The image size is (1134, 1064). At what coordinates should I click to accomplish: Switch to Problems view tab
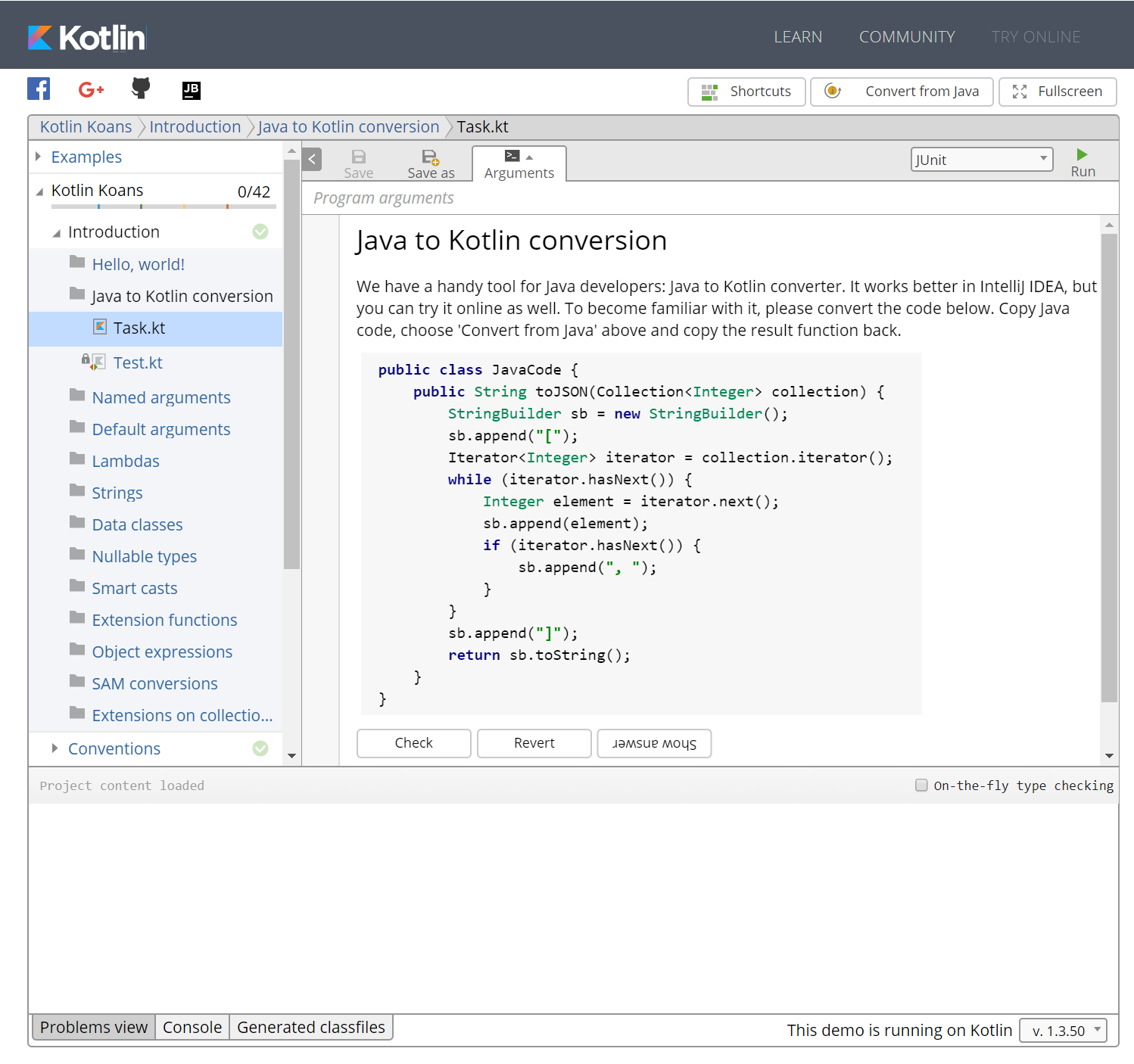coord(94,1027)
